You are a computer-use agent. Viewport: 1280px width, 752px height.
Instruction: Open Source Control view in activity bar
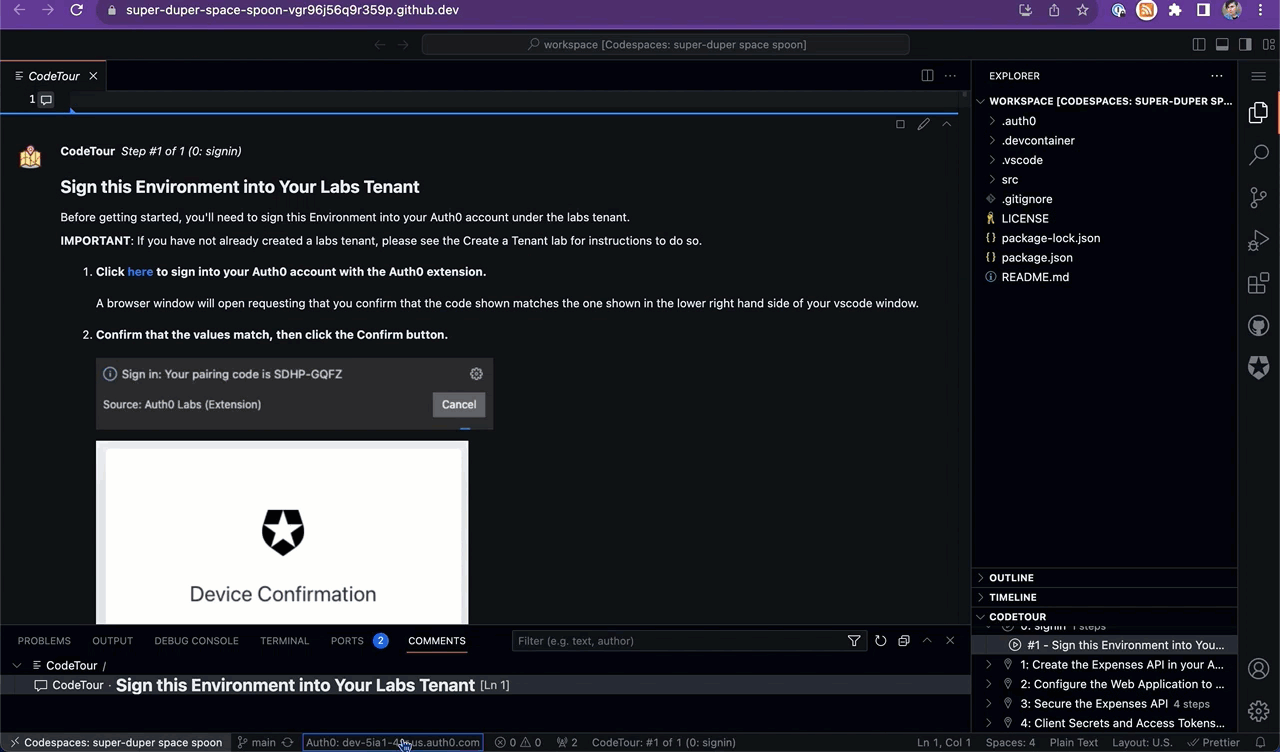click(x=1258, y=198)
